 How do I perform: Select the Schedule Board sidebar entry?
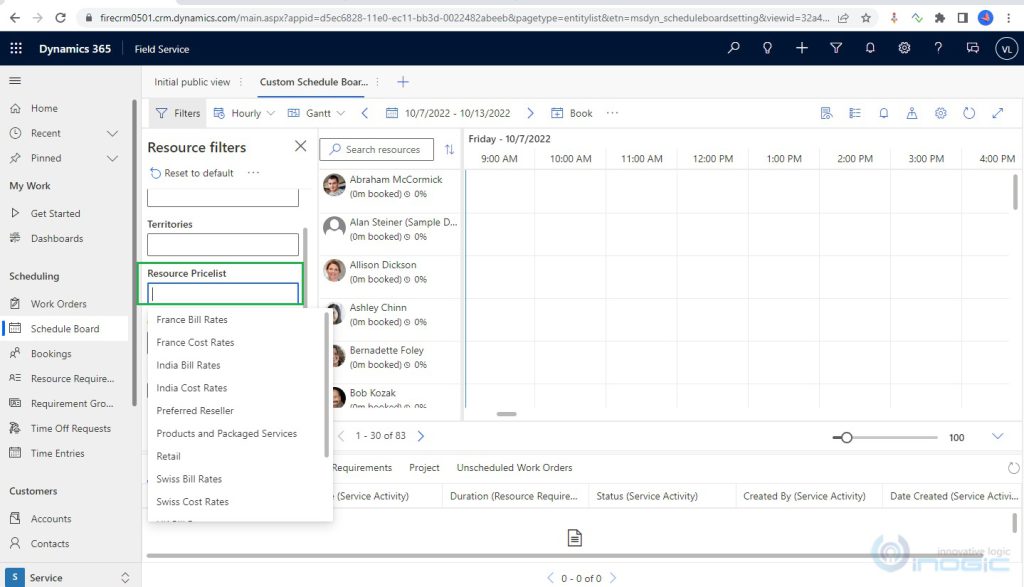pyautogui.click(x=64, y=328)
